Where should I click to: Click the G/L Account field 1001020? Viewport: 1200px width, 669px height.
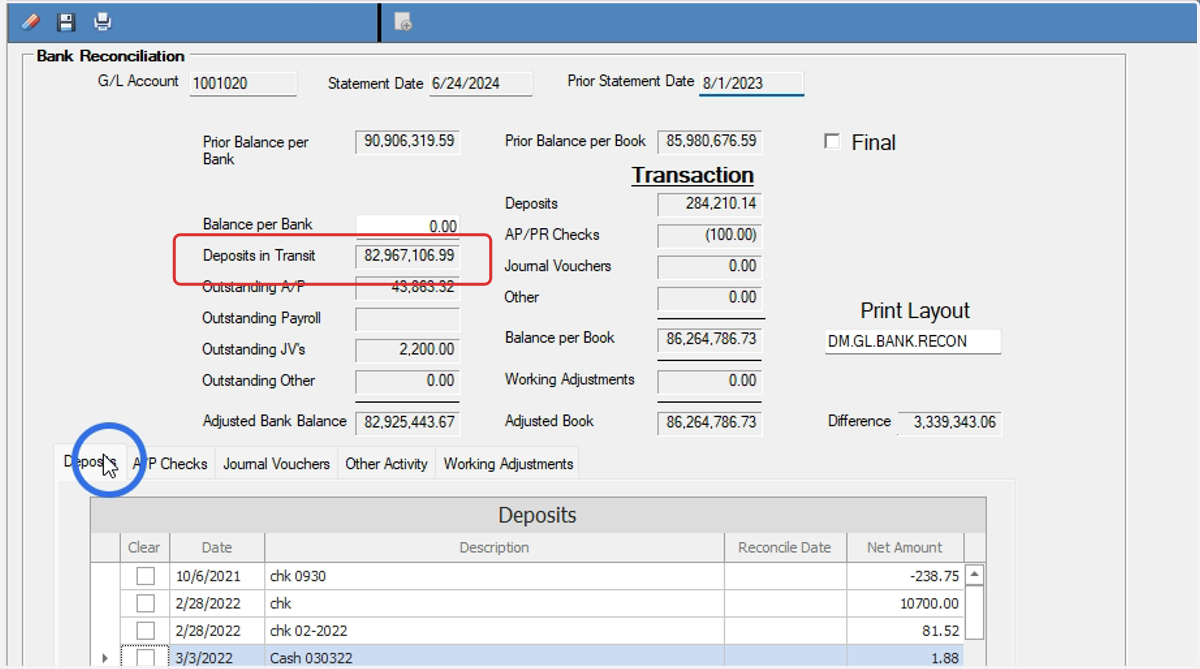click(243, 84)
